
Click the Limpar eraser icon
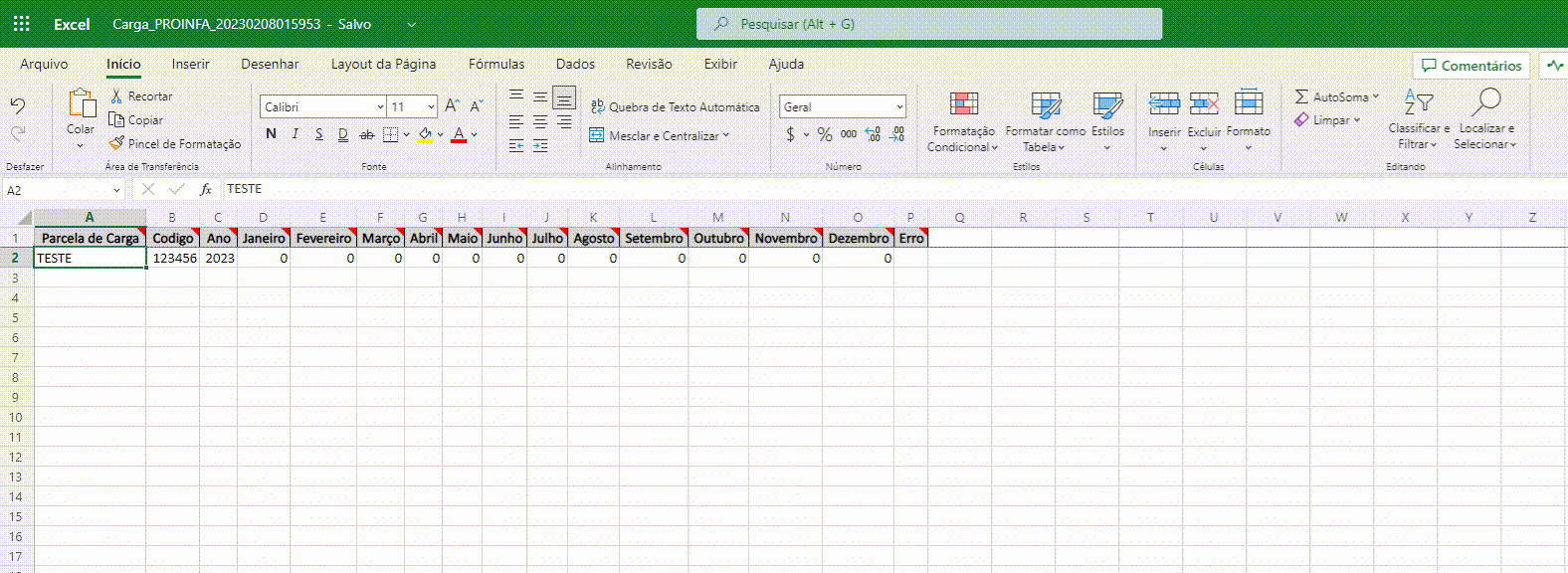click(1301, 120)
